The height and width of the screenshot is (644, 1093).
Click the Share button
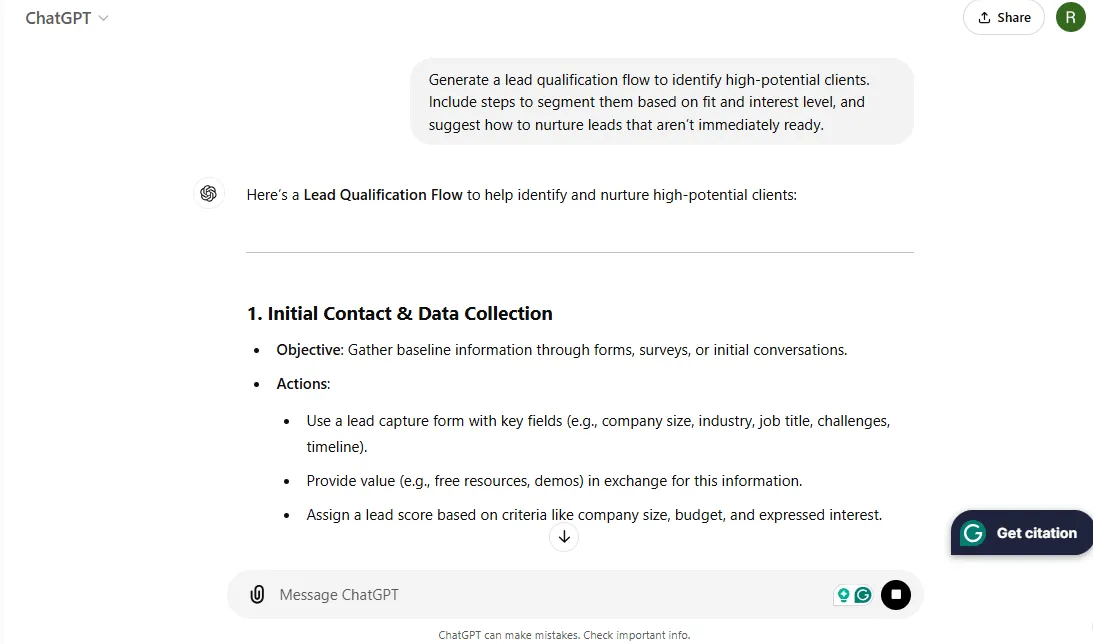[x=1004, y=17]
